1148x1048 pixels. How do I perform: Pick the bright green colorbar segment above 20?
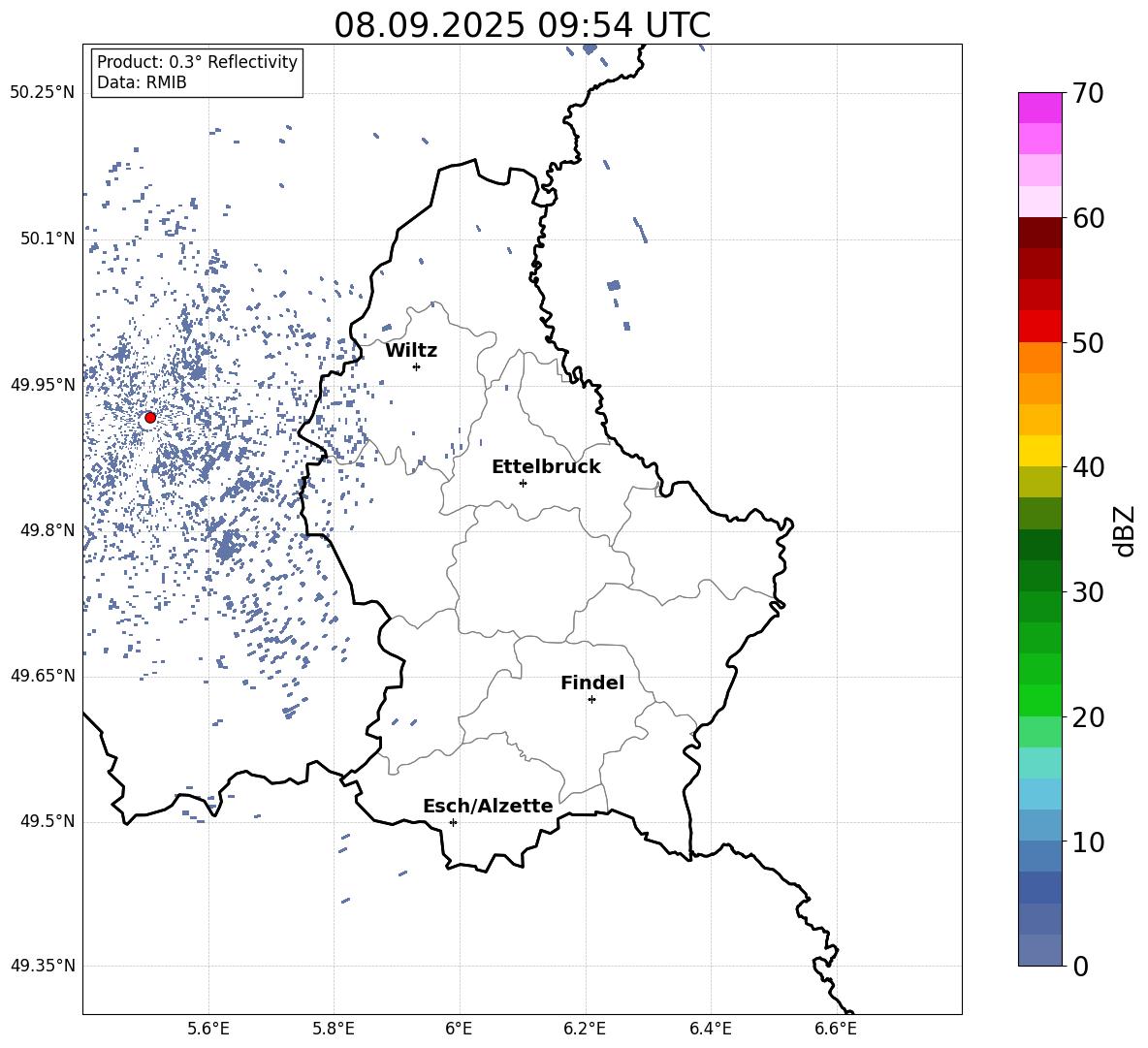pos(1040,700)
